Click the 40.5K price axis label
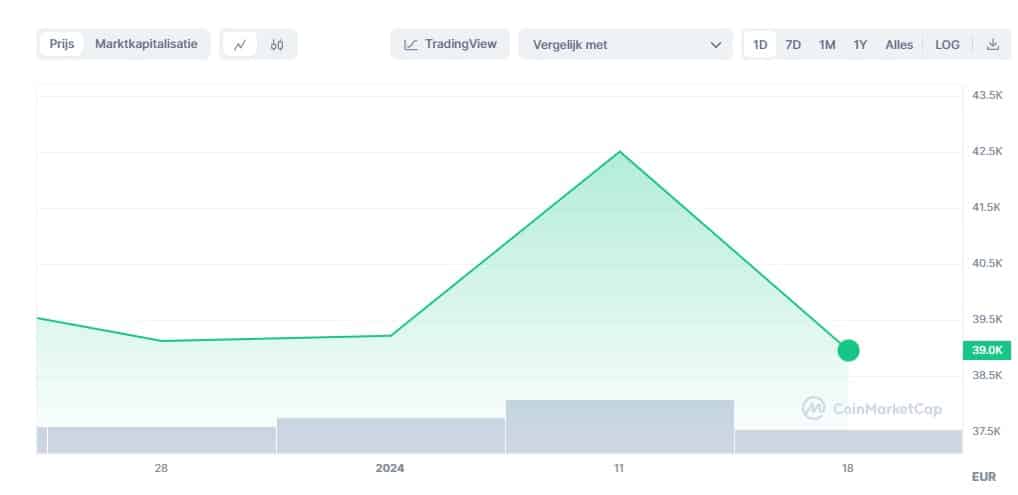 [987, 263]
